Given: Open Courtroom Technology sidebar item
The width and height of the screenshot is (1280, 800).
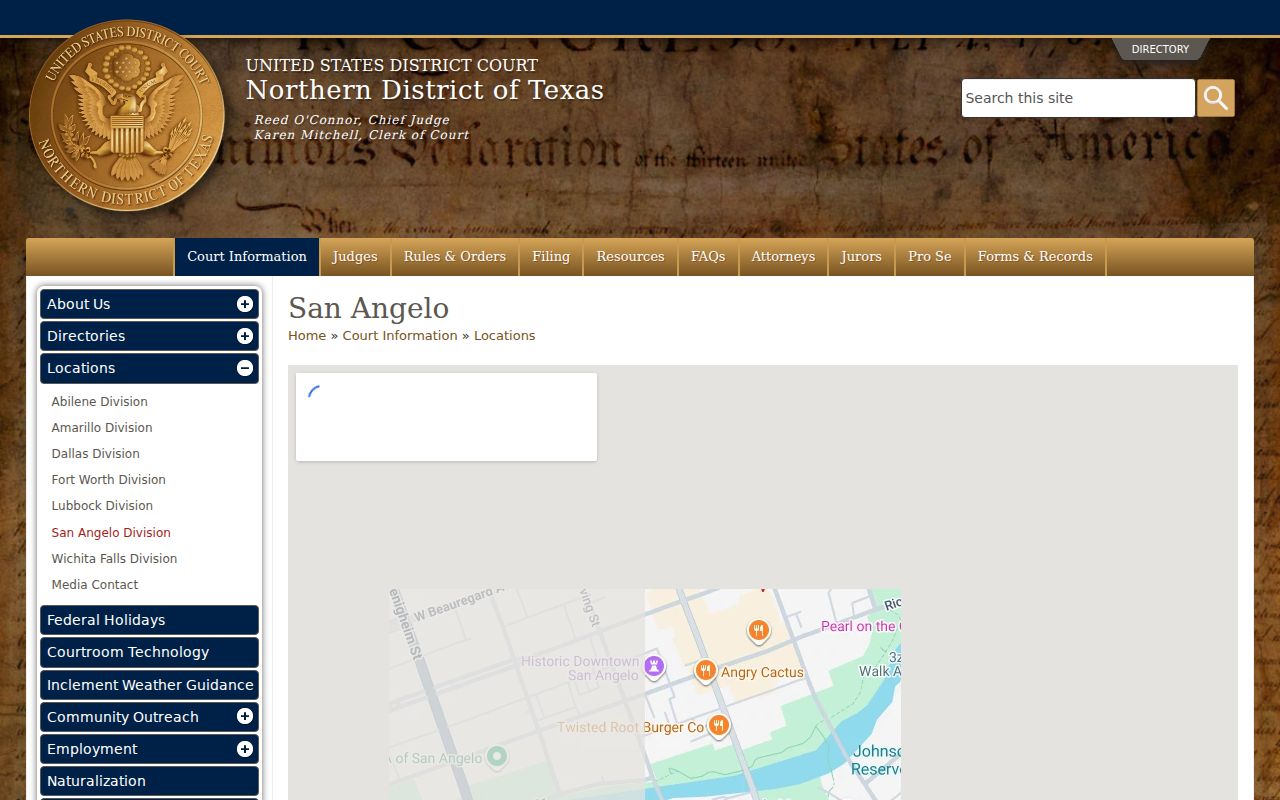Looking at the screenshot, I should [x=150, y=652].
